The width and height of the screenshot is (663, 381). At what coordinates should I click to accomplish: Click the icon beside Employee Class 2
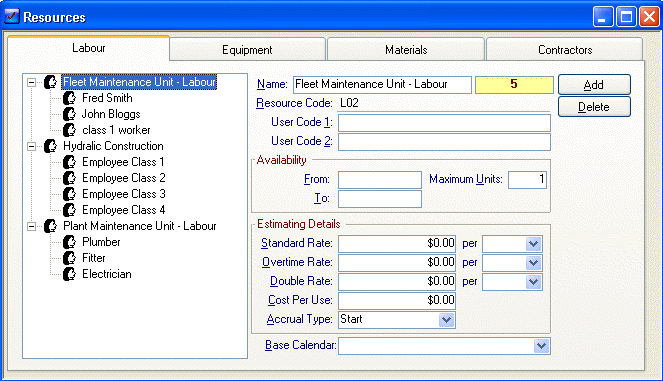[x=69, y=178]
